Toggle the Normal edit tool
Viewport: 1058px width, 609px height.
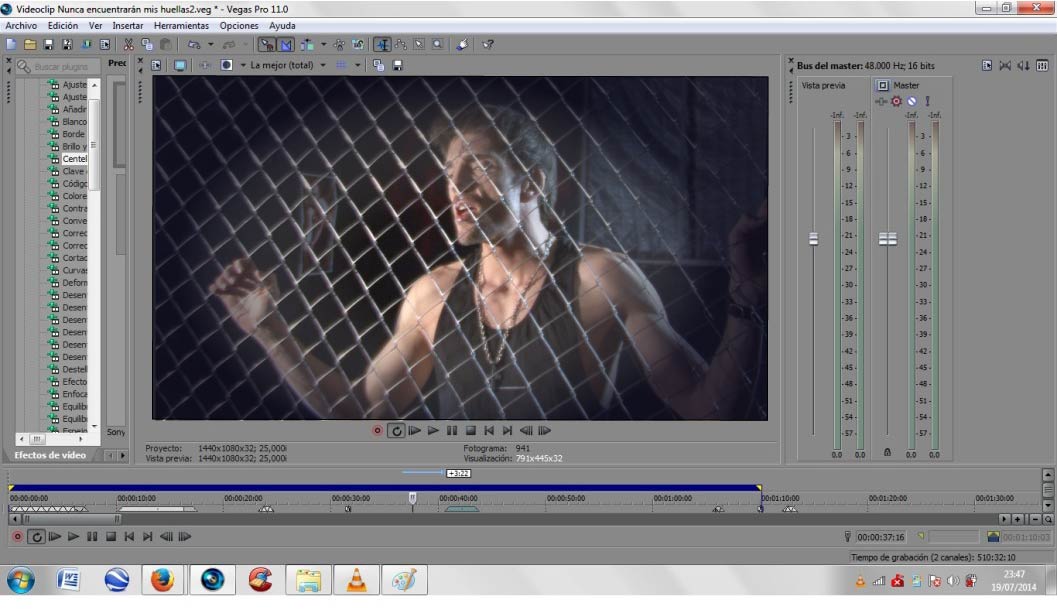(383, 45)
